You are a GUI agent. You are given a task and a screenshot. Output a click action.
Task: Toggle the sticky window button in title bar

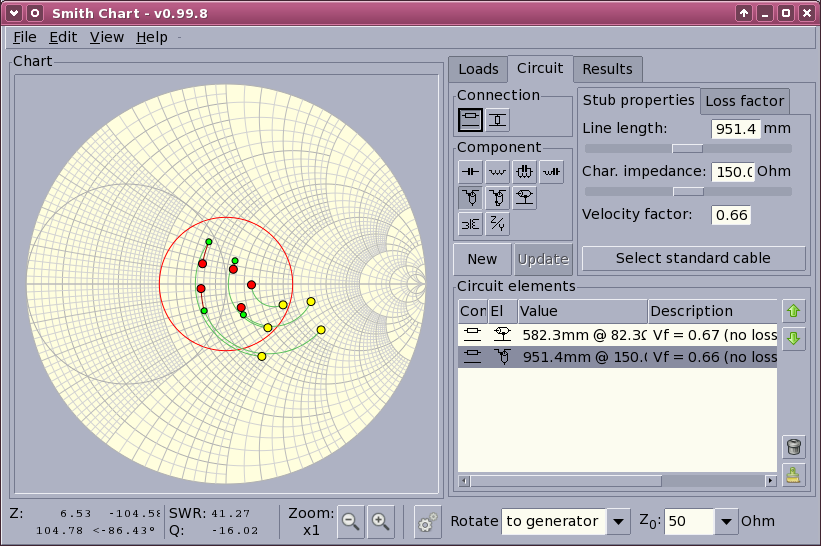pyautogui.click(x=35, y=13)
